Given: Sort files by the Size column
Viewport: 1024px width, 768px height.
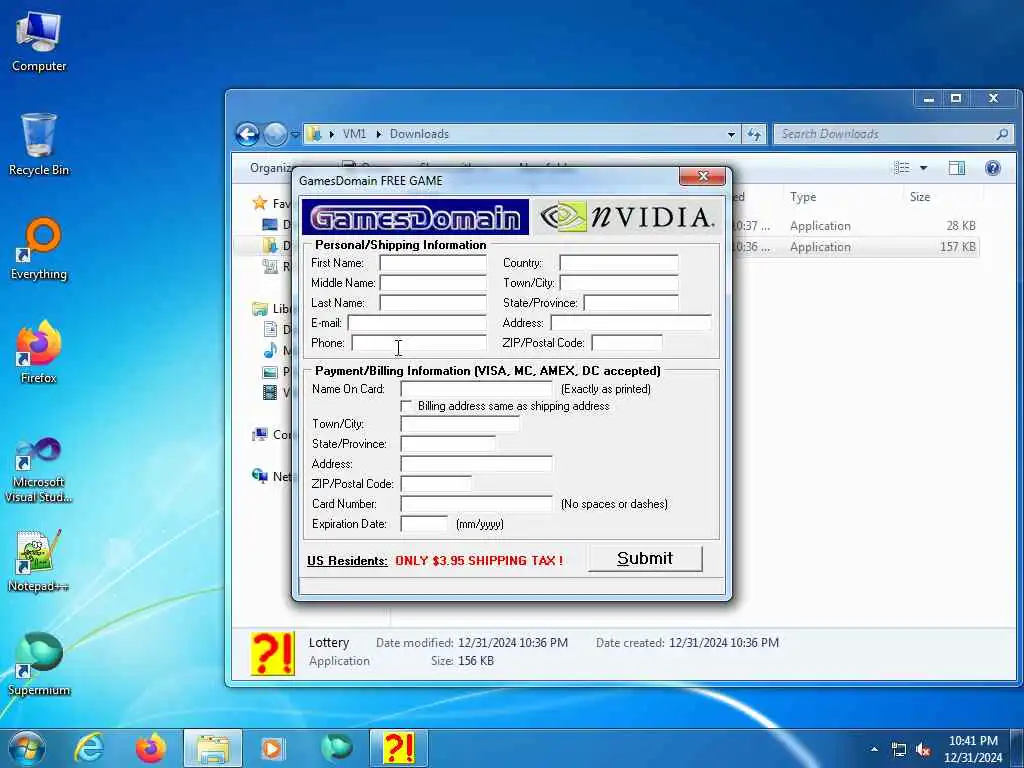Looking at the screenshot, I should [x=920, y=197].
